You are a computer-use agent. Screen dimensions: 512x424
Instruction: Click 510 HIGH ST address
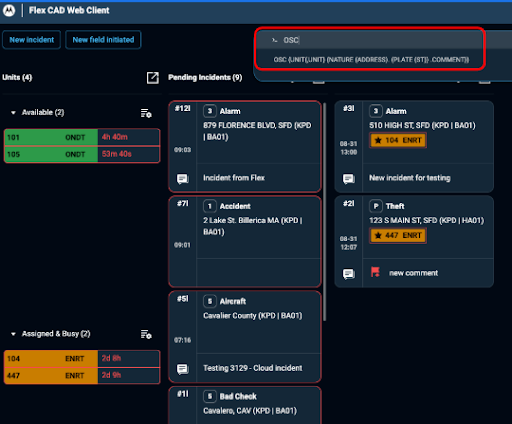coord(422,125)
